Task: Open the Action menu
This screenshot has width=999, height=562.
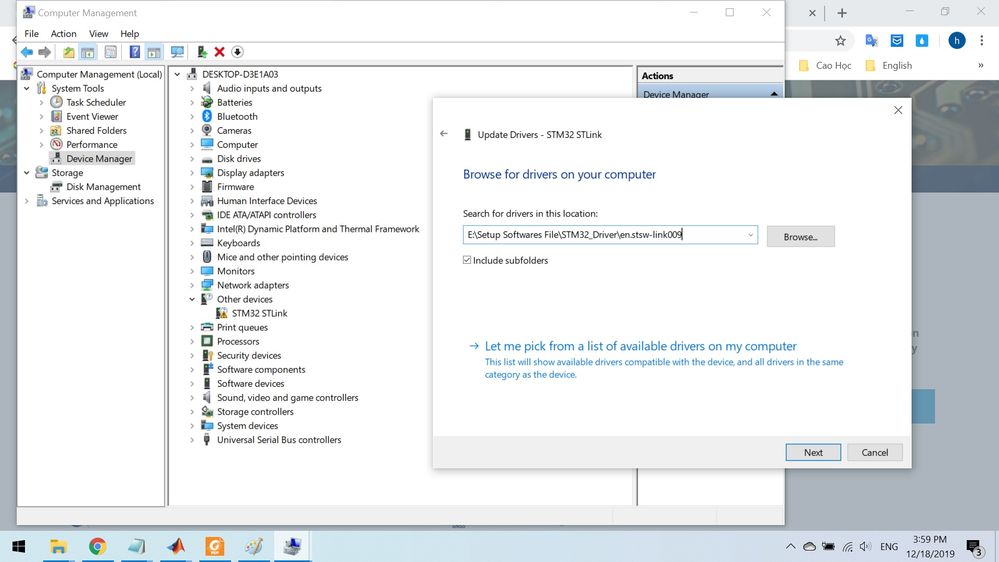Action: [63, 33]
